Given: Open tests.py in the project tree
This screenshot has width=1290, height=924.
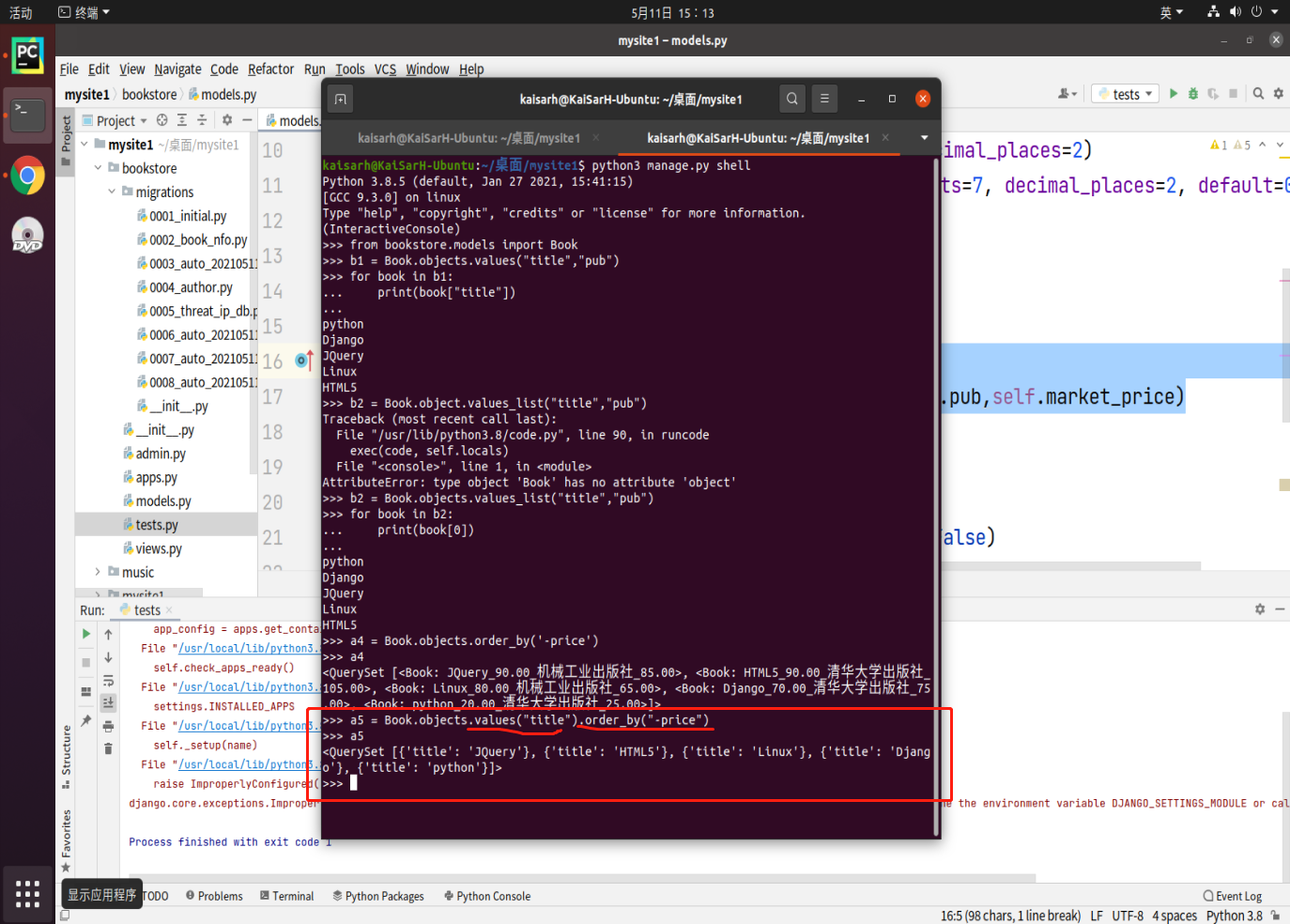Looking at the screenshot, I should tap(156, 525).
